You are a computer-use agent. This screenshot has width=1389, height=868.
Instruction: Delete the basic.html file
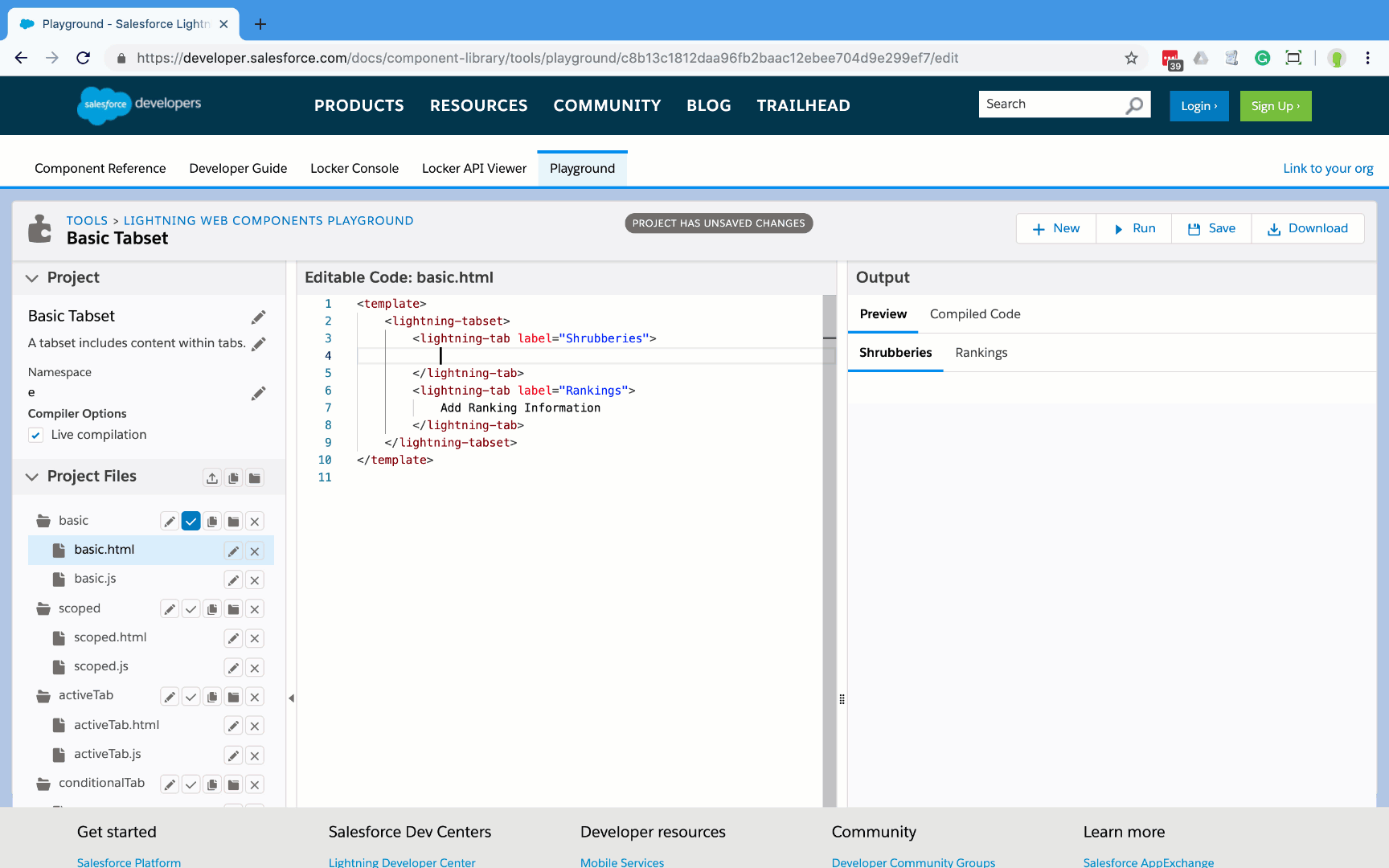click(x=255, y=551)
